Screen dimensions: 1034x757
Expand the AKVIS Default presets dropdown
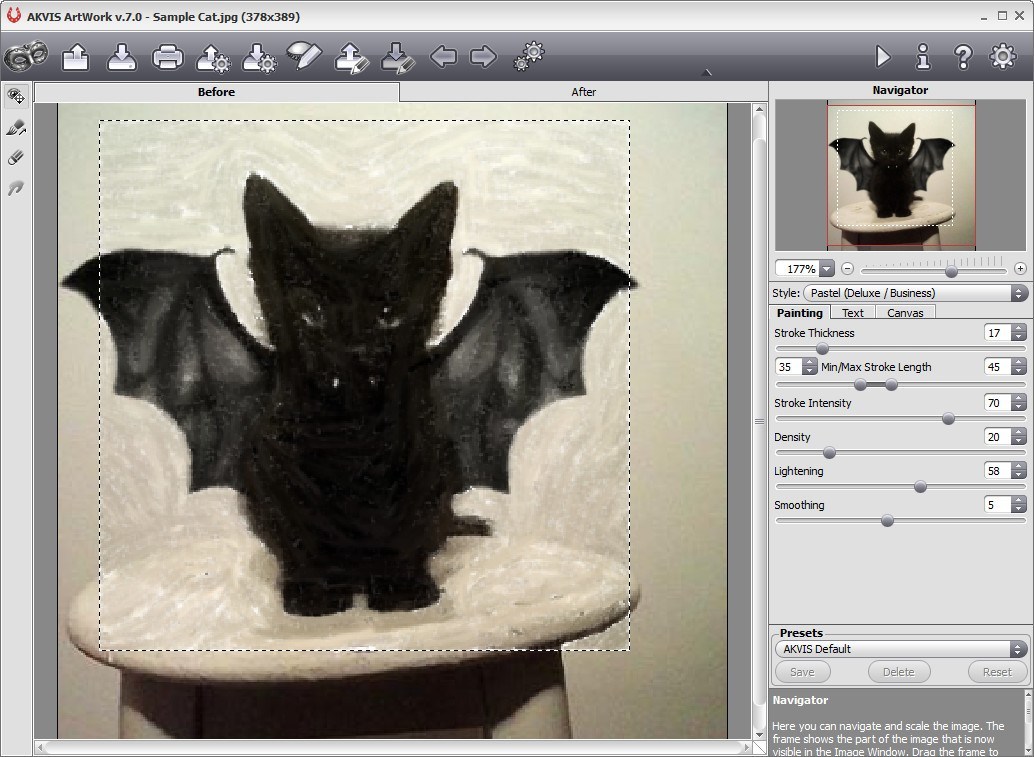900,648
